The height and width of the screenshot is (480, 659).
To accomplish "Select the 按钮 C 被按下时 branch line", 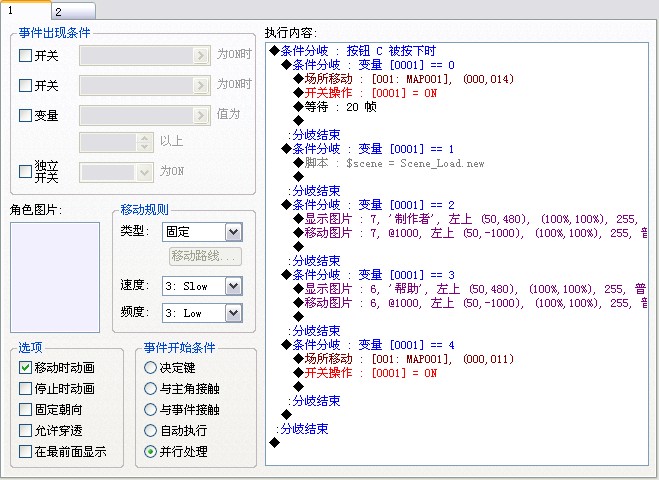I will [x=353, y=51].
